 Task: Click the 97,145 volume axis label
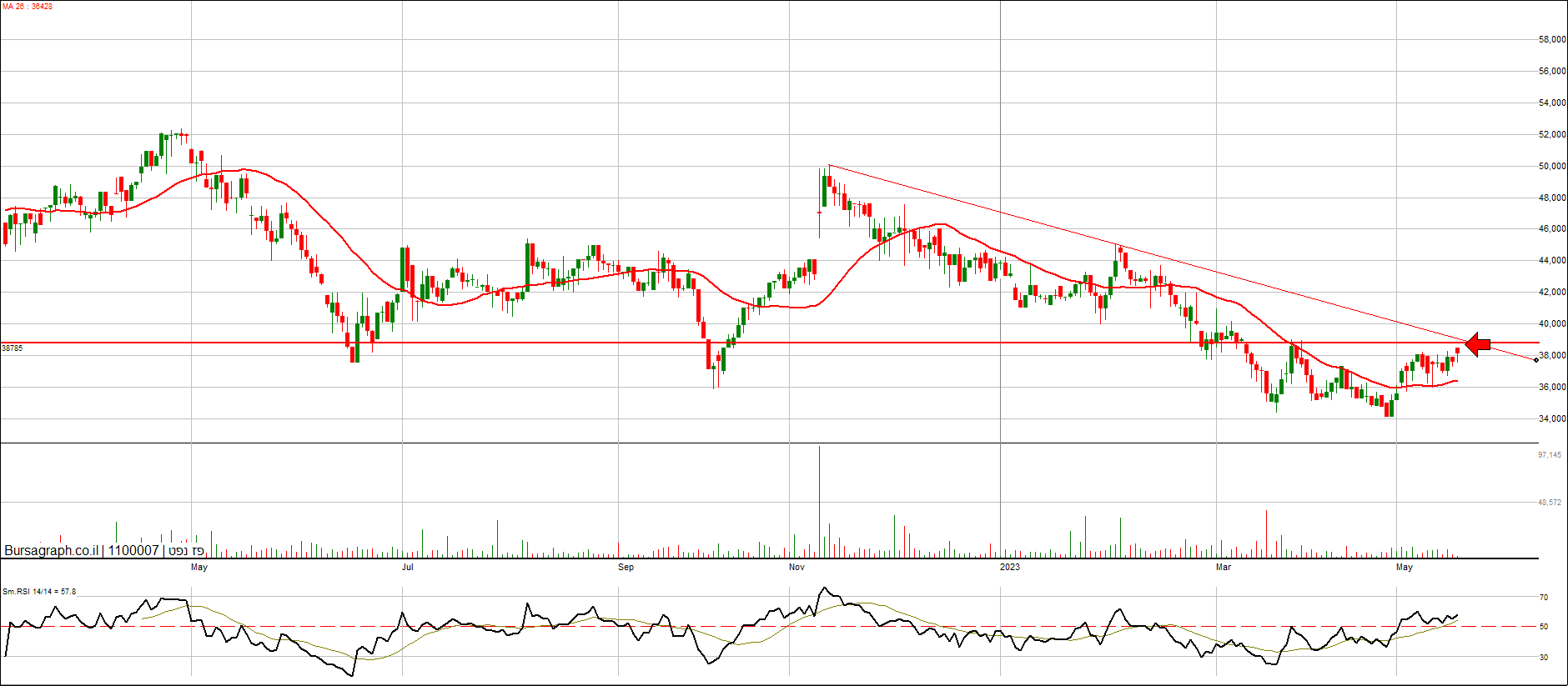(x=1549, y=455)
